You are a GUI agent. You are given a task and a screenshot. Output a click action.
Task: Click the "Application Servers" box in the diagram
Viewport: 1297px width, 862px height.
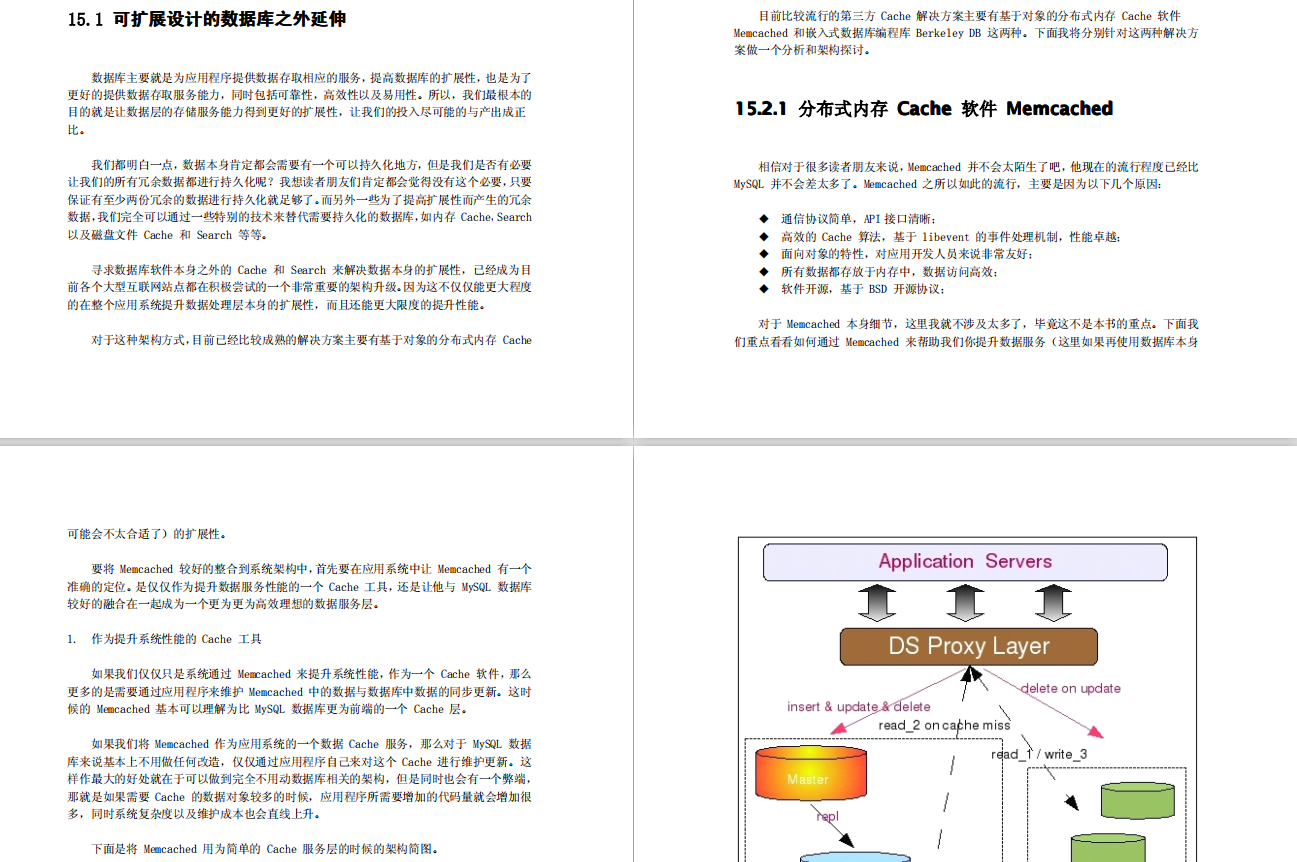(x=965, y=562)
